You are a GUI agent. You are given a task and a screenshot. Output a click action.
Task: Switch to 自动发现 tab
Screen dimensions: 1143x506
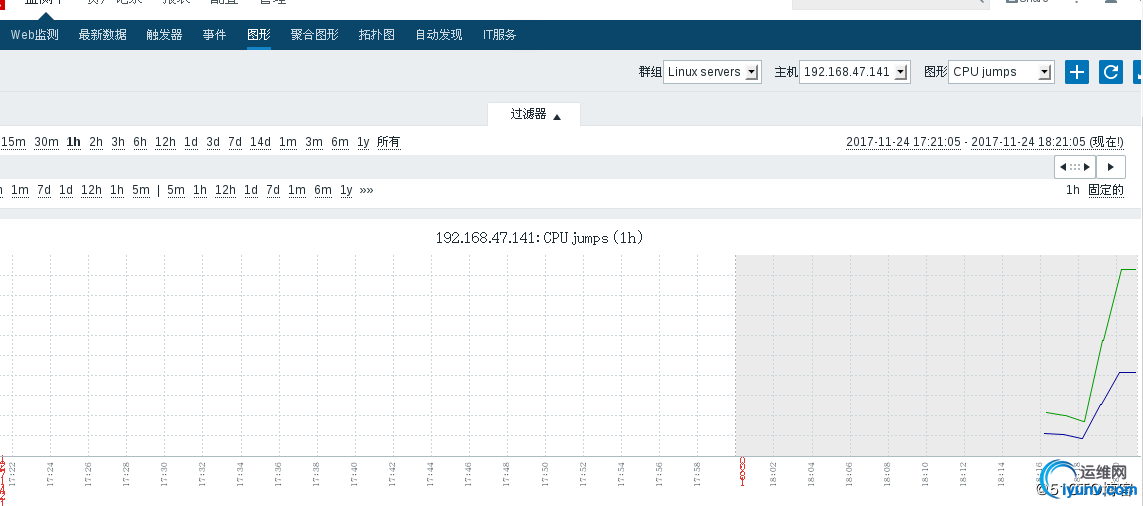point(439,34)
